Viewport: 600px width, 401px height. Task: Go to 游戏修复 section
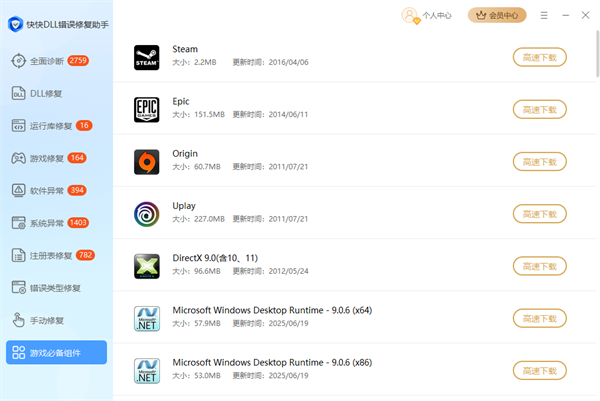[x=47, y=158]
